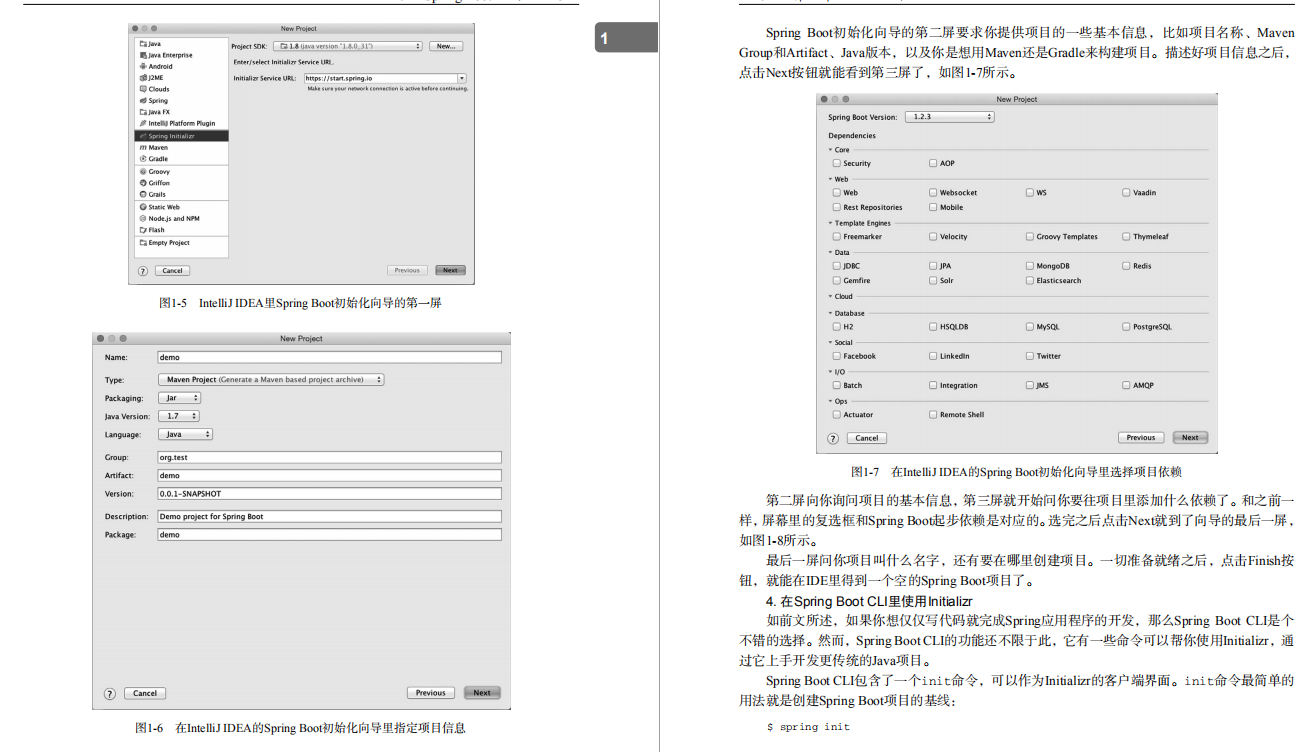The height and width of the screenshot is (752, 1315).
Task: Click the New... SDK button
Action: 446,46
